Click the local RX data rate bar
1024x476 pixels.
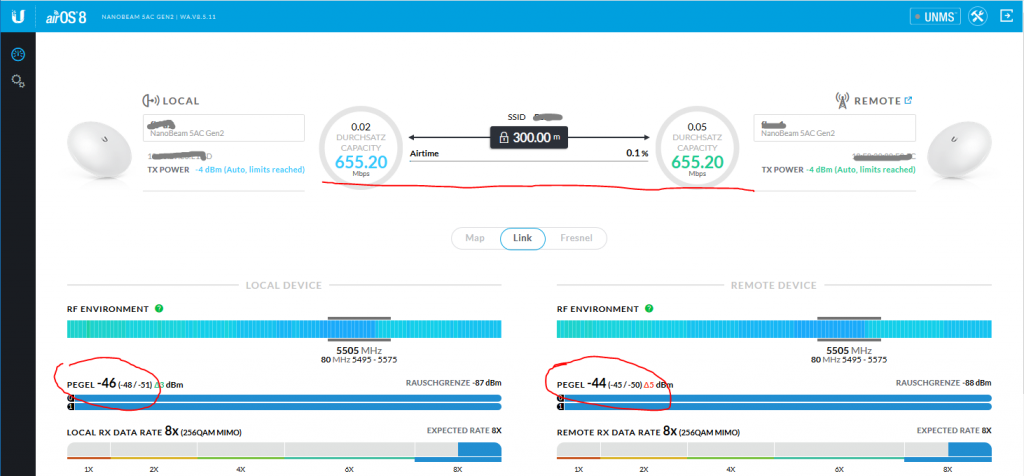(284, 451)
